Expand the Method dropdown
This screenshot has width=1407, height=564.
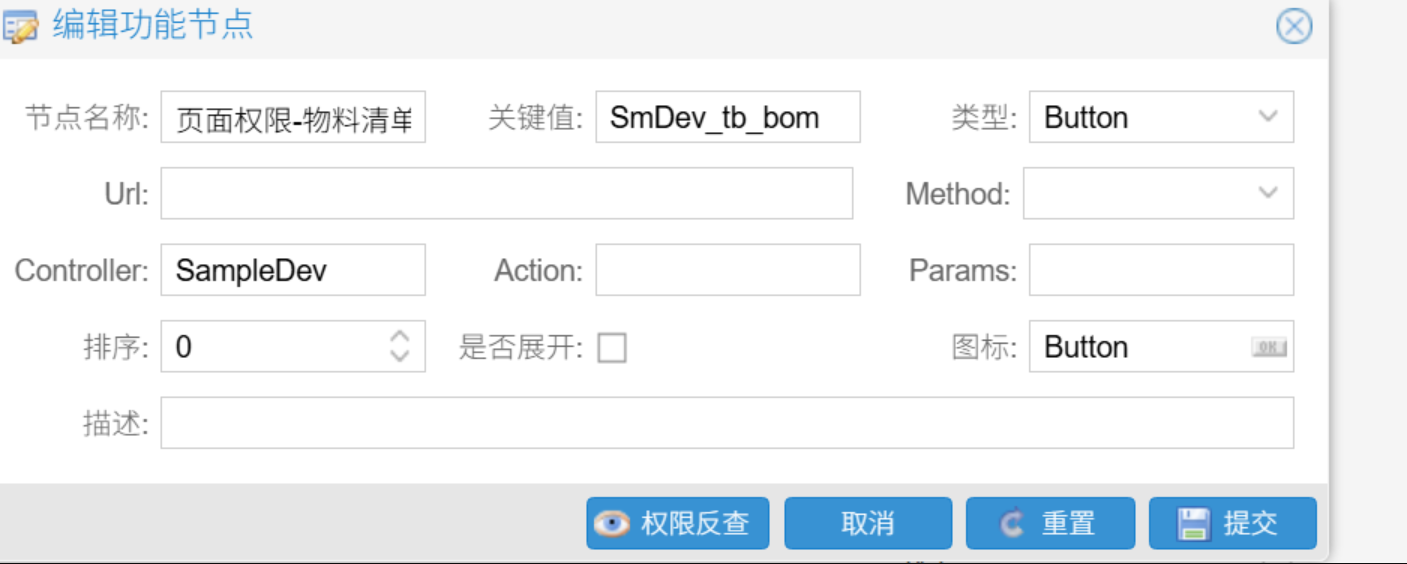[1268, 193]
